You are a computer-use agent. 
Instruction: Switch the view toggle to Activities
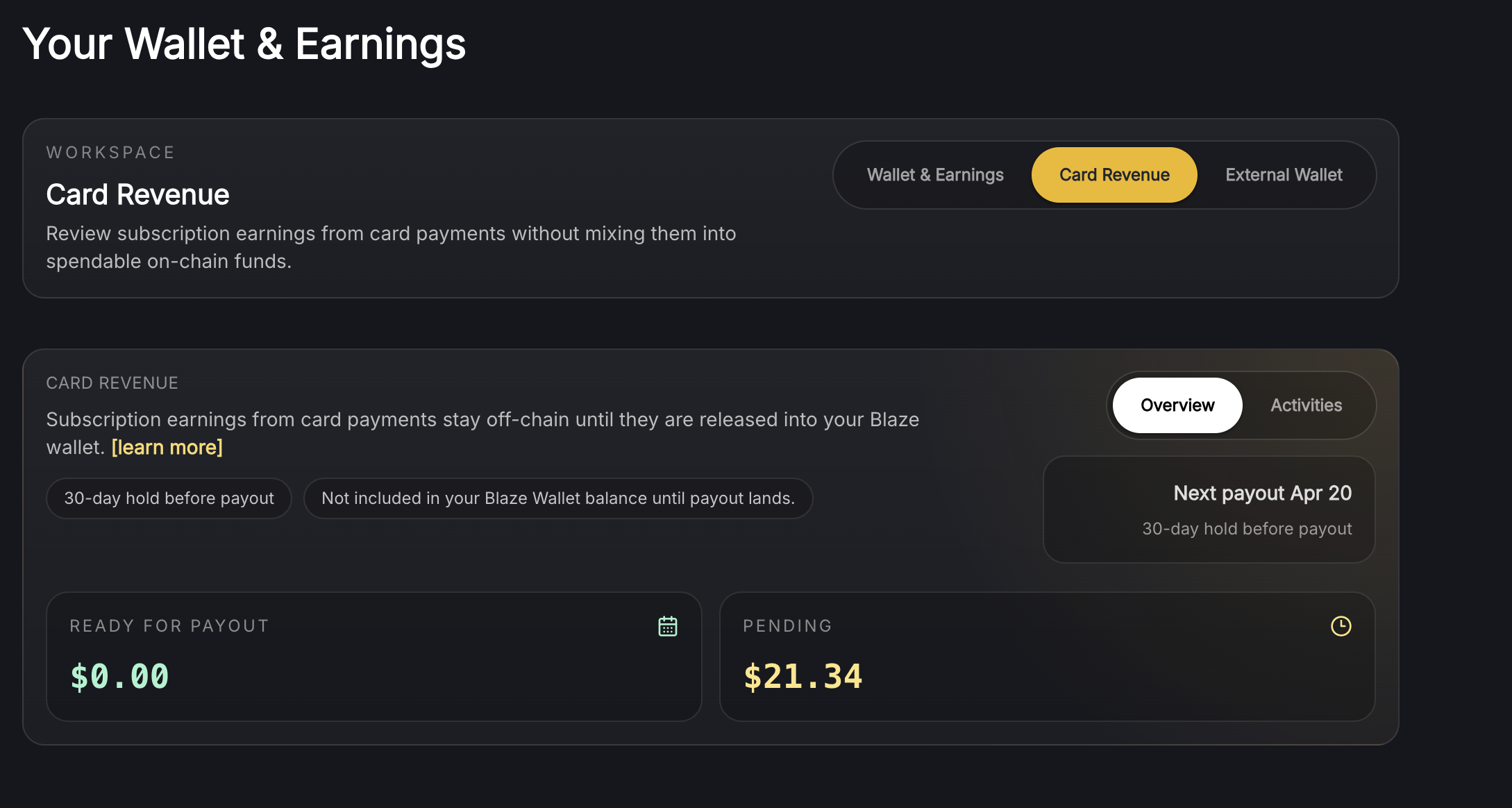click(1306, 405)
